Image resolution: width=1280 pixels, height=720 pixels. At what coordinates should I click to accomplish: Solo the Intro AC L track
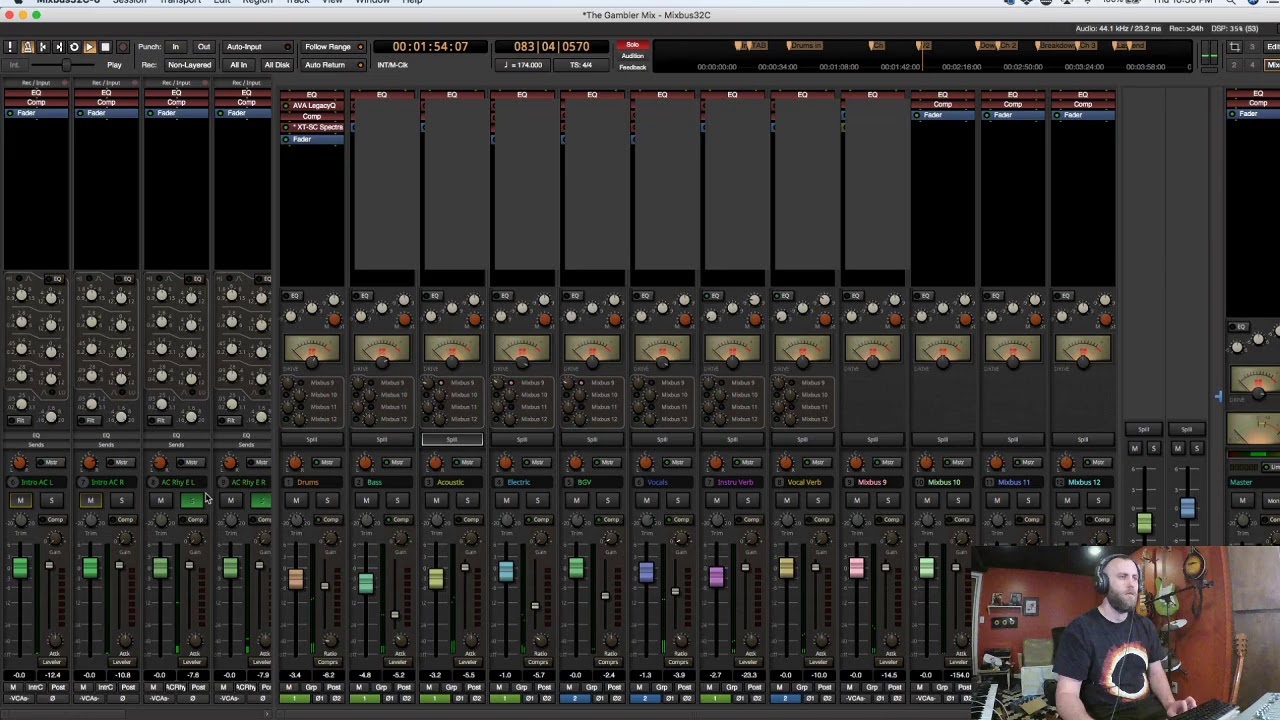(50, 501)
